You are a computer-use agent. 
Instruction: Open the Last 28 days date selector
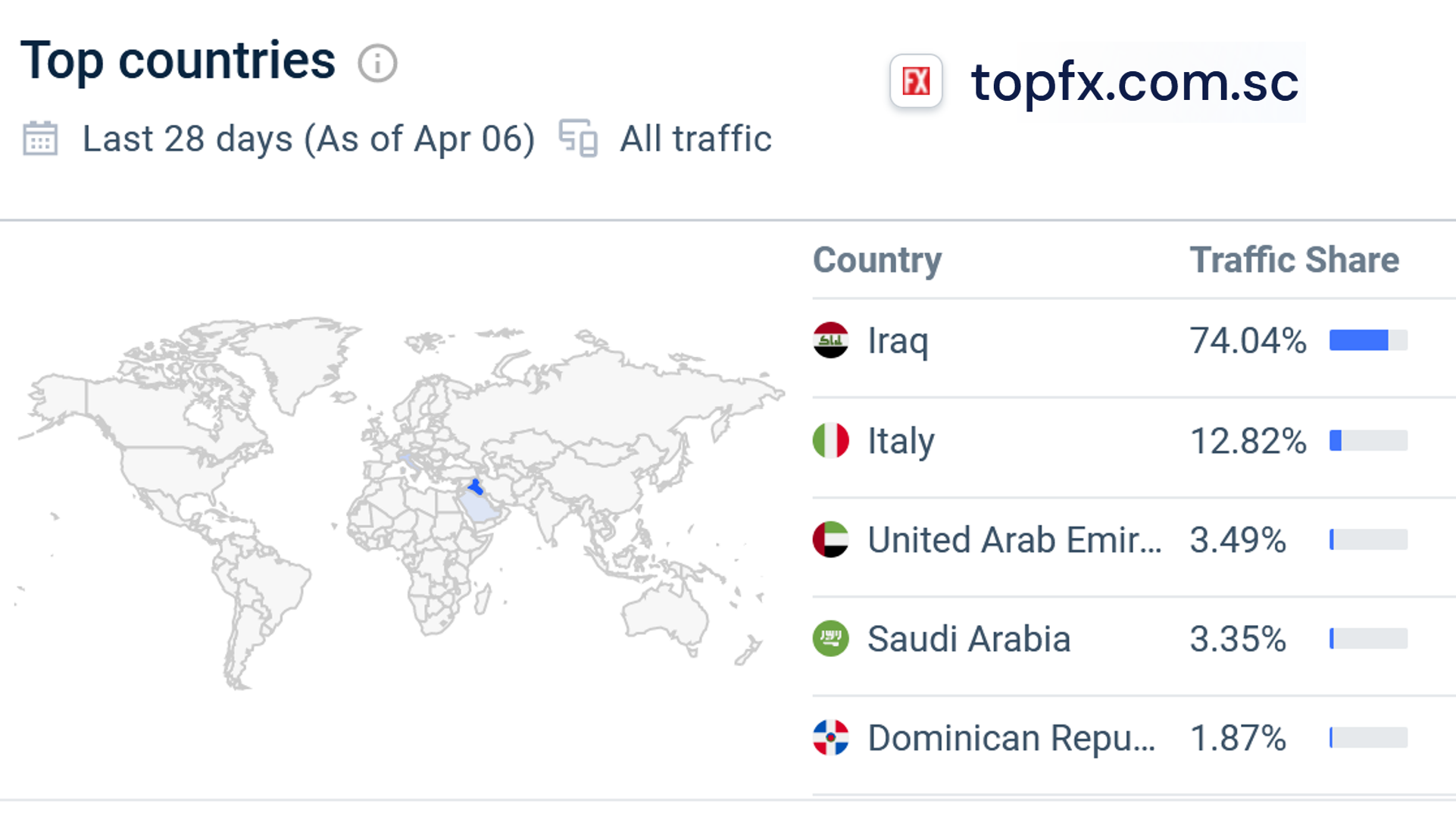coord(308,139)
